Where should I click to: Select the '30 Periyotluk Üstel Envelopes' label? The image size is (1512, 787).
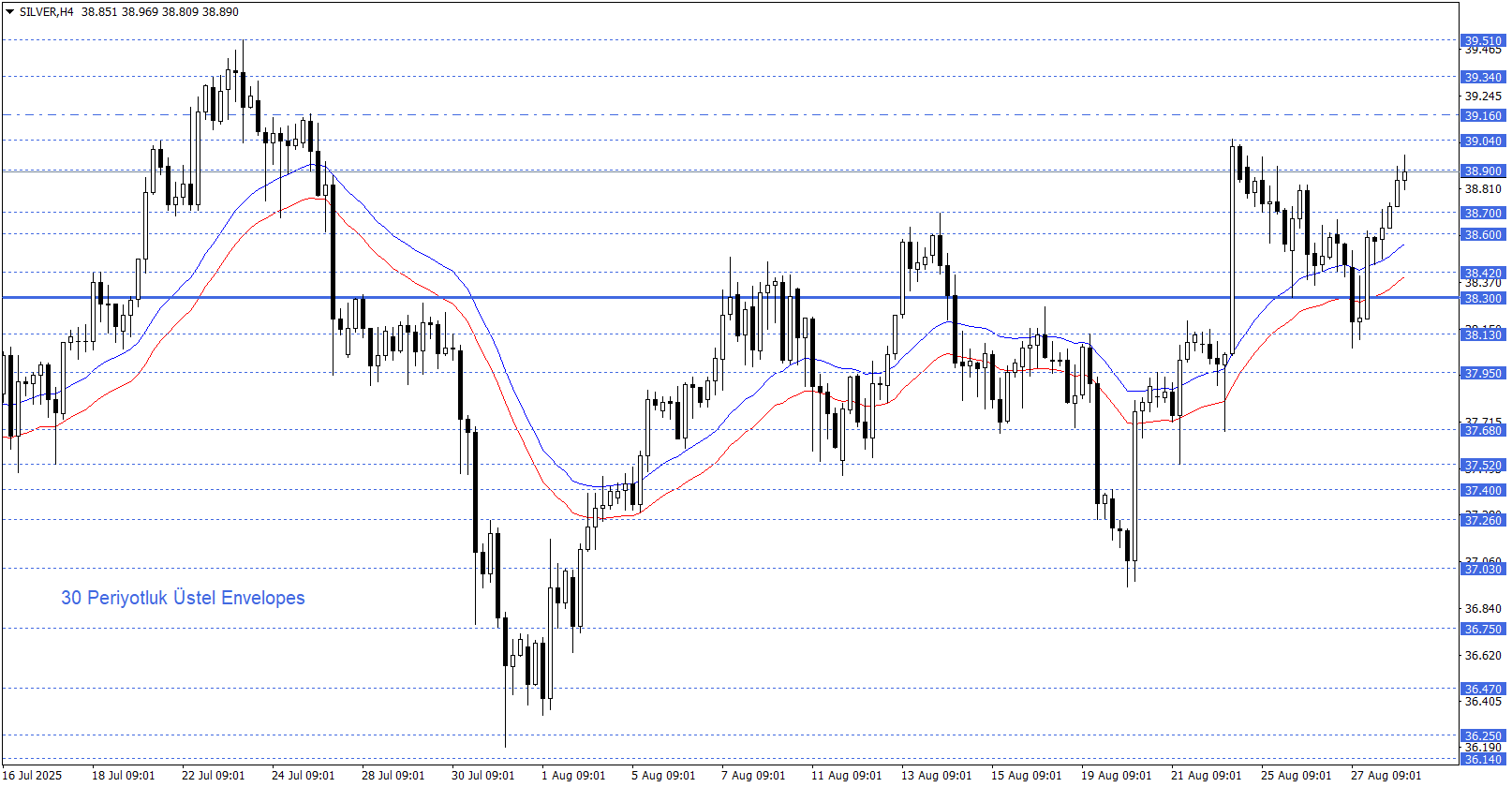click(x=183, y=598)
